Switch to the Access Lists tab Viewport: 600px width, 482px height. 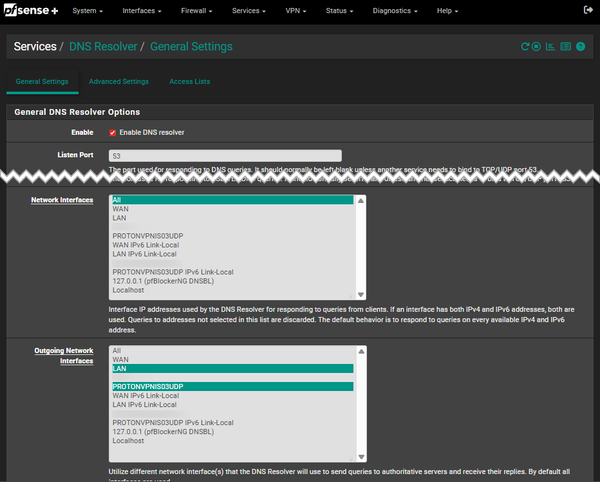[189, 81]
